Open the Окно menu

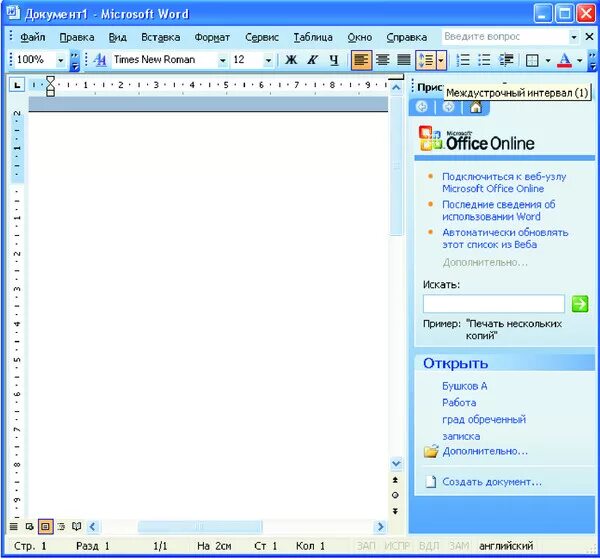click(x=360, y=37)
